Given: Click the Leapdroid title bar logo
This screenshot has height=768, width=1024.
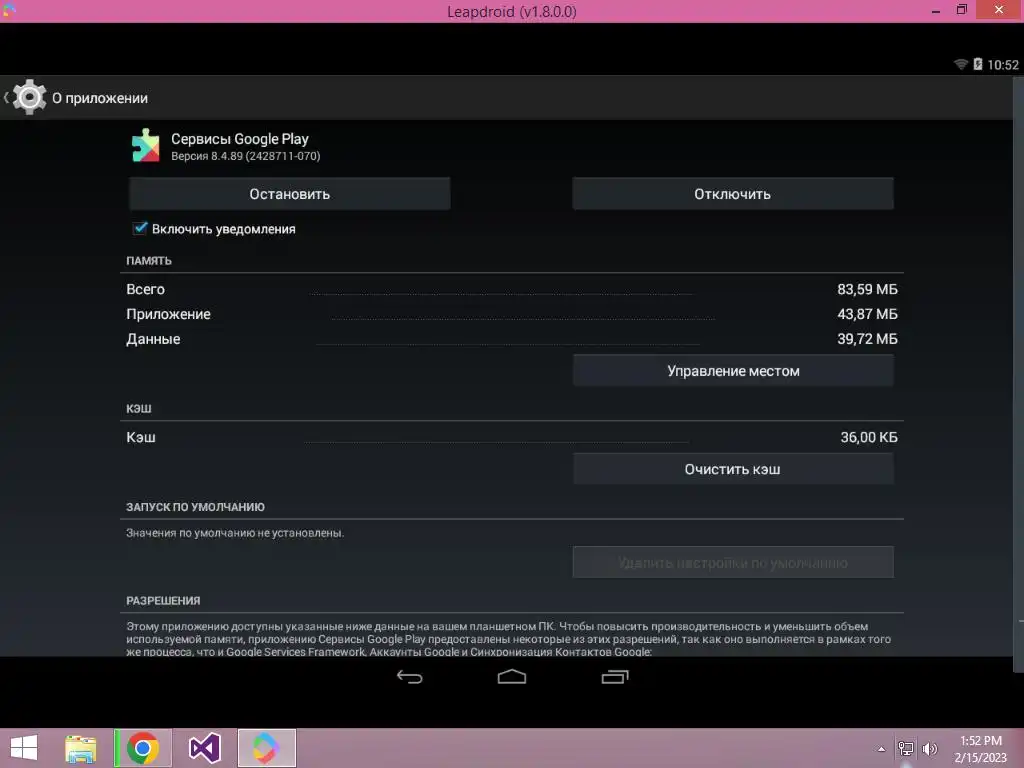Looking at the screenshot, I should [x=8, y=9].
